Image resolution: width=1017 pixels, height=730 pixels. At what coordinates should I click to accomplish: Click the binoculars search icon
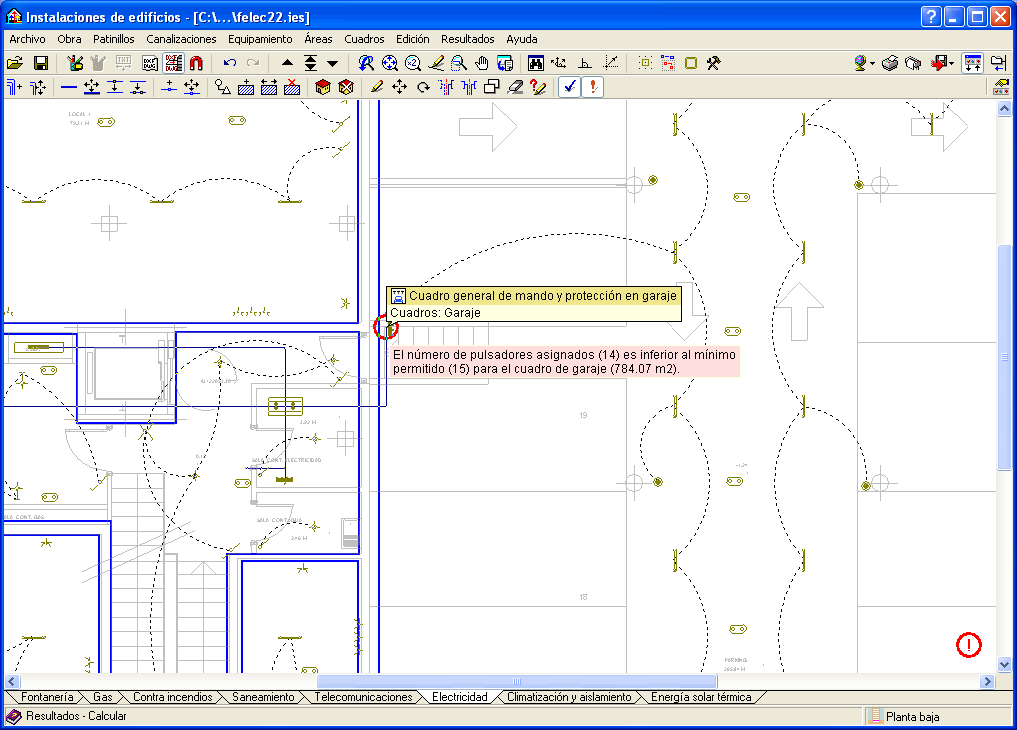535,63
